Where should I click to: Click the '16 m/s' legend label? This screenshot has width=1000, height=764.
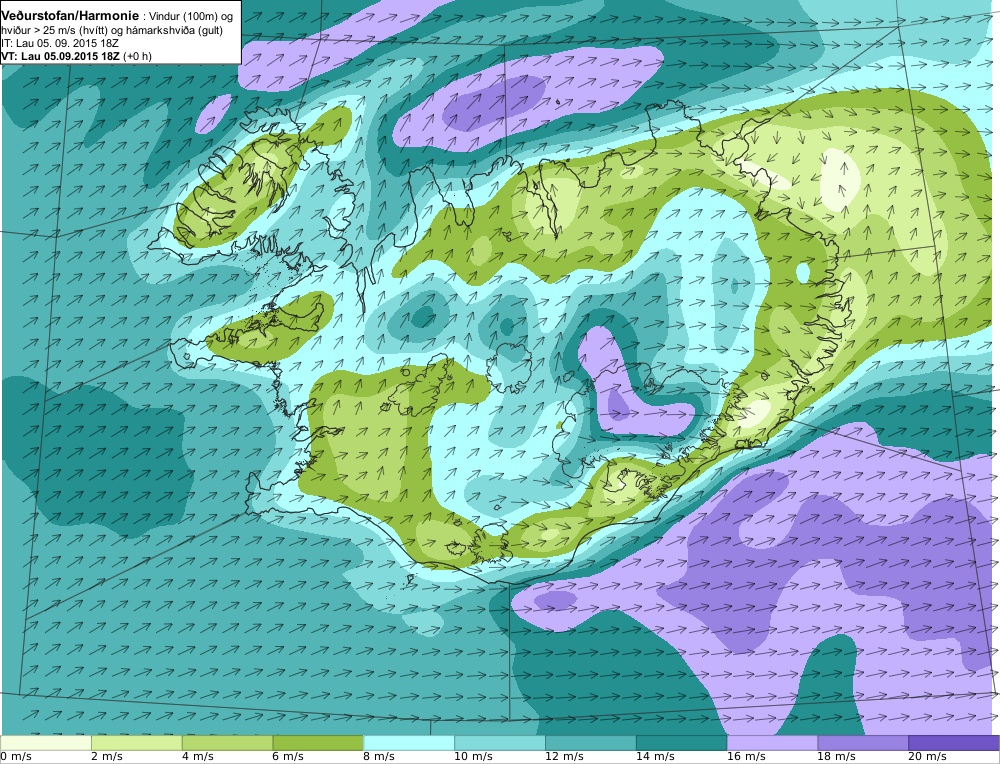click(x=746, y=757)
